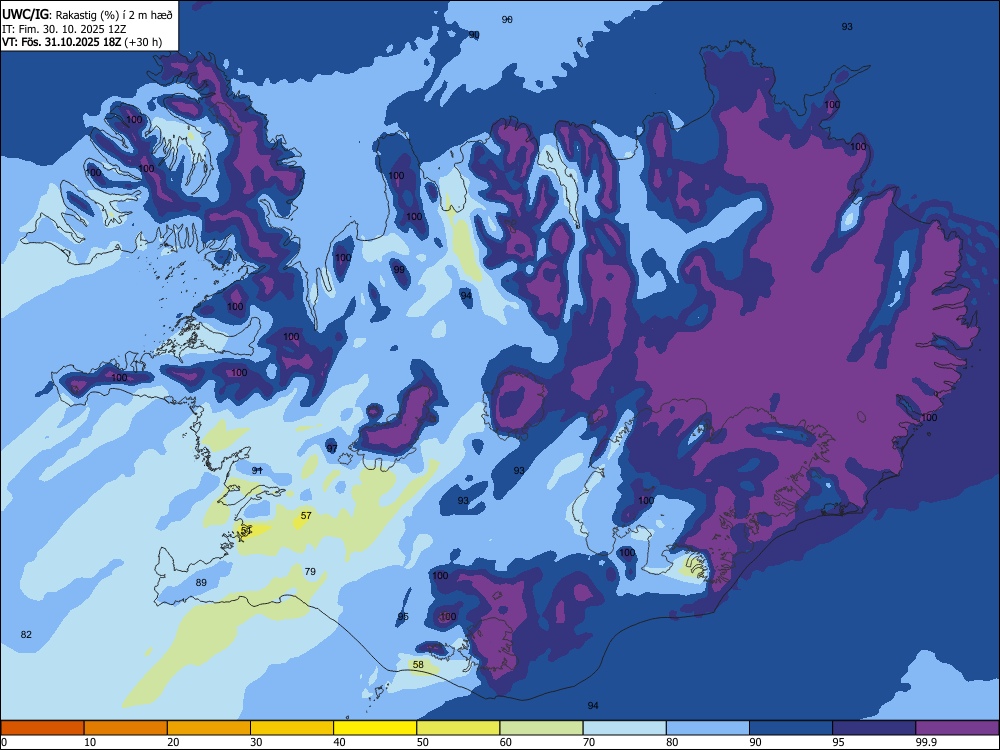Click the '89' humidity value on the map
The width and height of the screenshot is (1000, 750).
[x=201, y=582]
